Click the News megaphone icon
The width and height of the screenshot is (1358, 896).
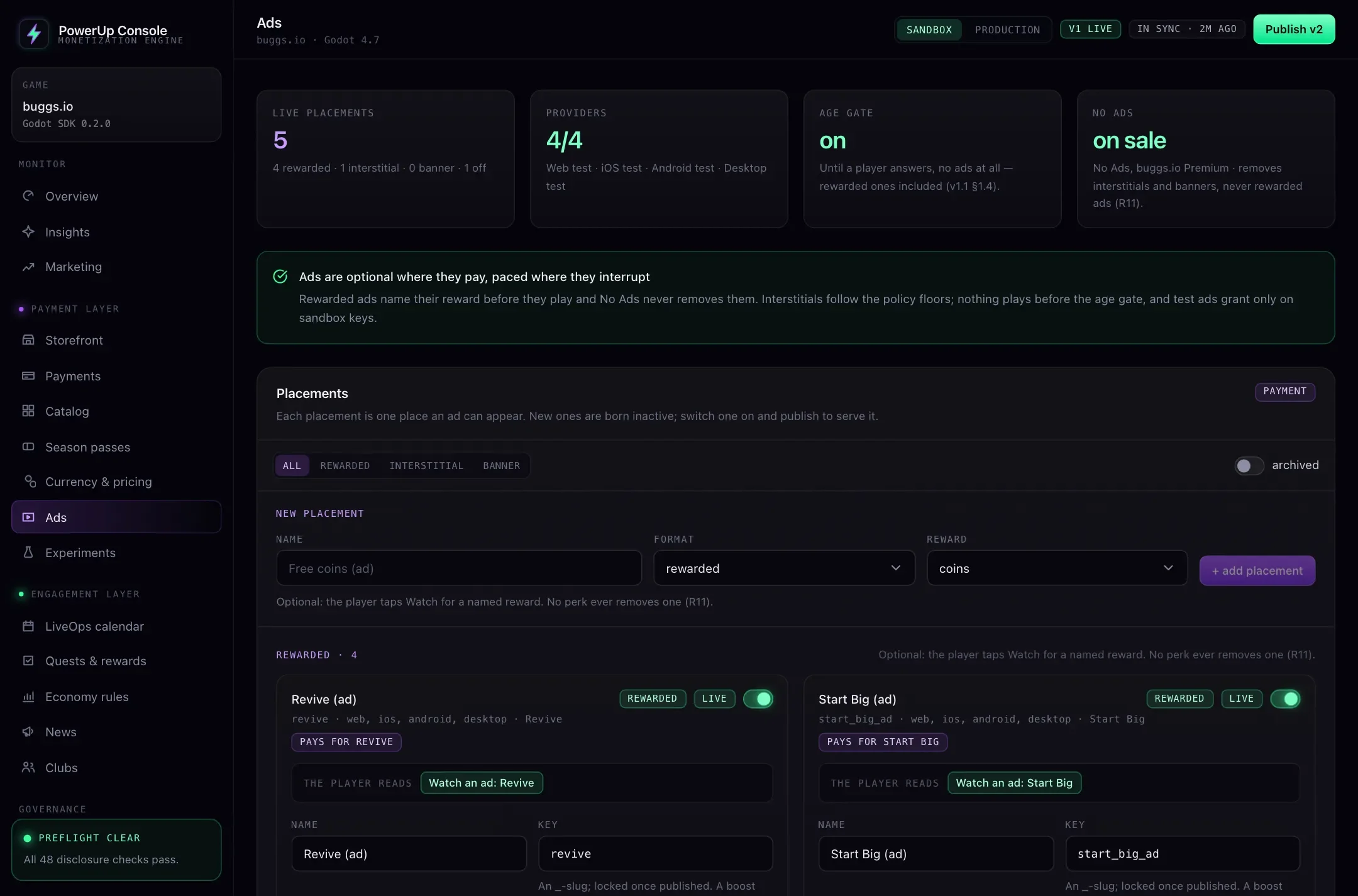(28, 732)
